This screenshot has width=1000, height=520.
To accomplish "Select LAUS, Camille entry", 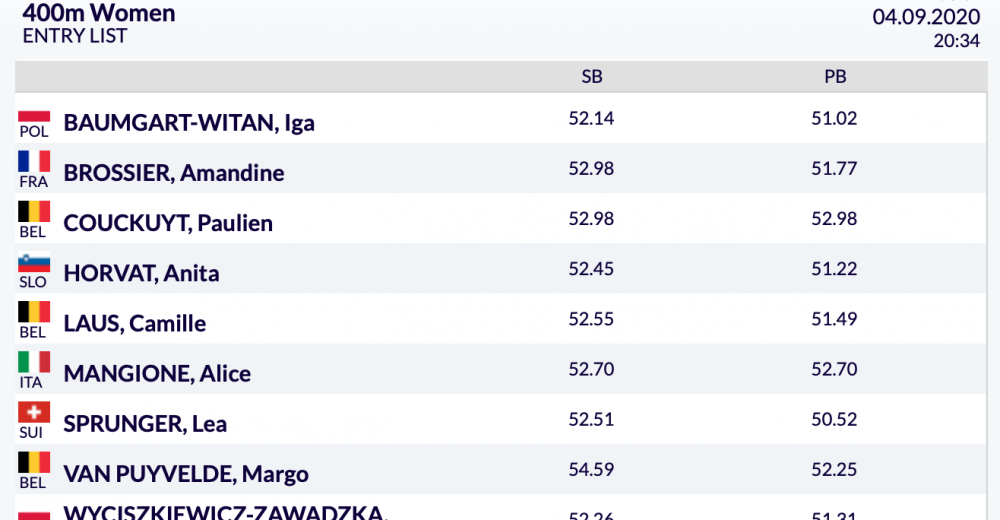I will (x=135, y=323).
